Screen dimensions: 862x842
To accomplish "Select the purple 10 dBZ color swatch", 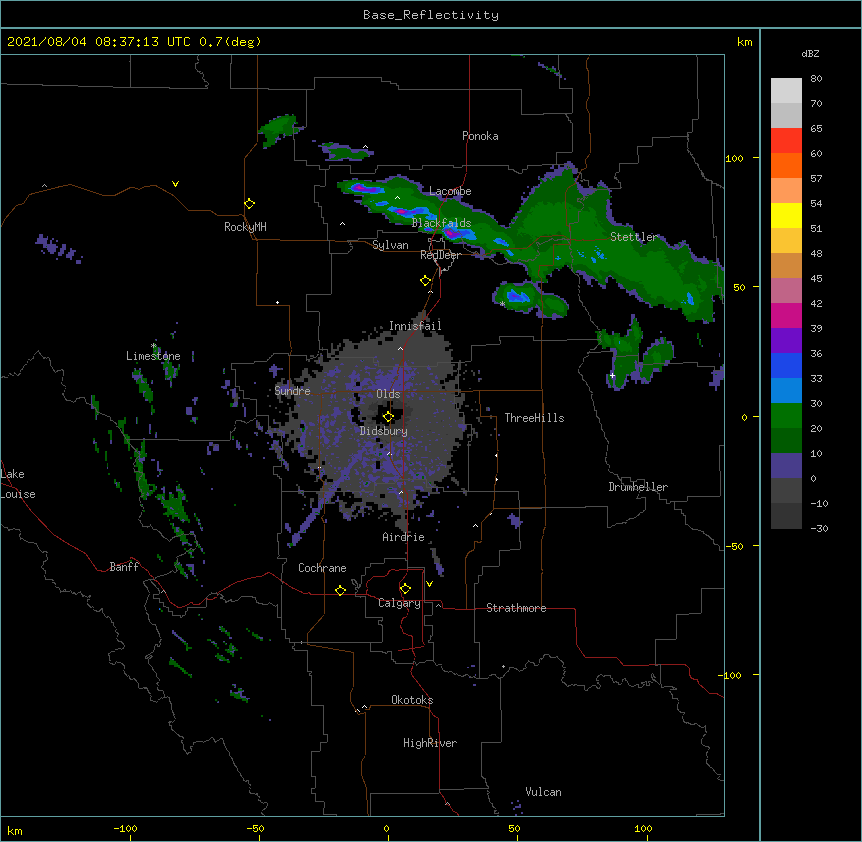I will [x=786, y=466].
